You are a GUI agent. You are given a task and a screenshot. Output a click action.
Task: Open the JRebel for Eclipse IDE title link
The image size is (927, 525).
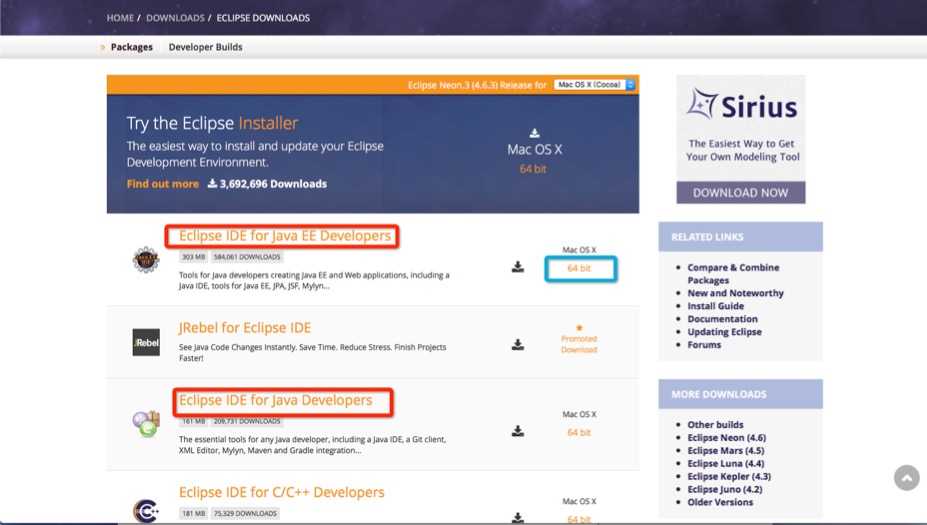(245, 328)
